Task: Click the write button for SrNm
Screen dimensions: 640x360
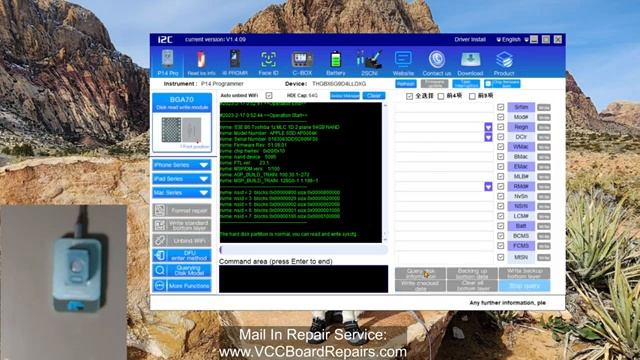Action: click(544, 107)
